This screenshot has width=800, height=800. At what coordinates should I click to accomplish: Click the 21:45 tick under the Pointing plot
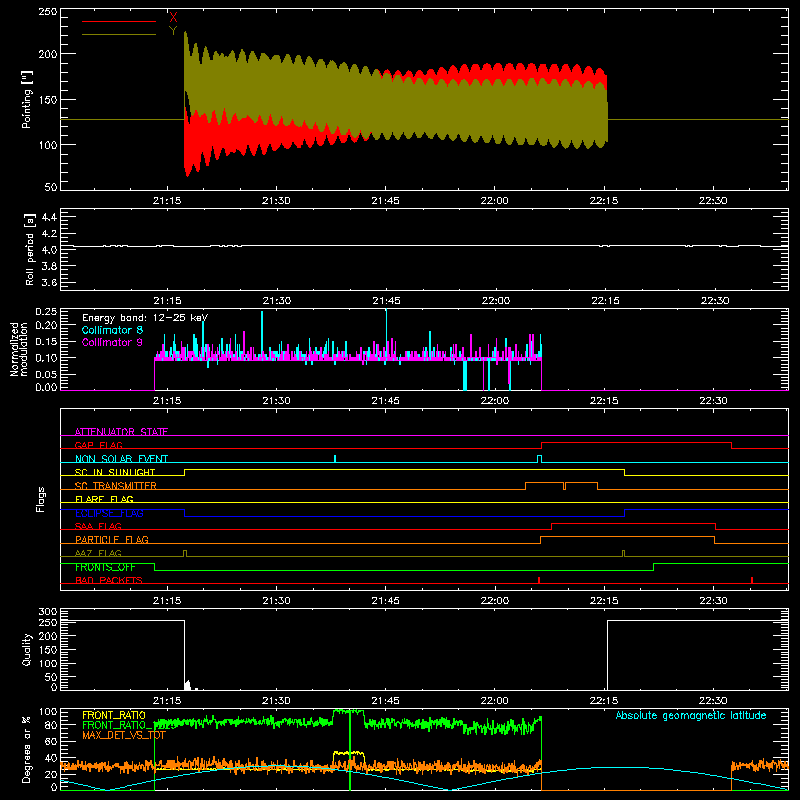tap(385, 201)
